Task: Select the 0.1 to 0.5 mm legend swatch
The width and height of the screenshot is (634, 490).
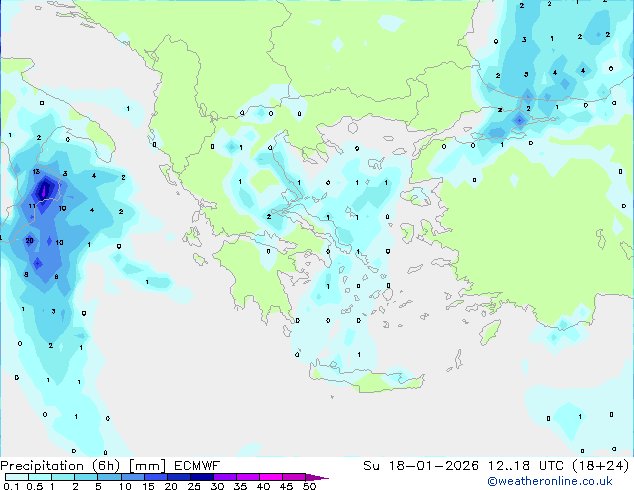Action: tap(17, 477)
